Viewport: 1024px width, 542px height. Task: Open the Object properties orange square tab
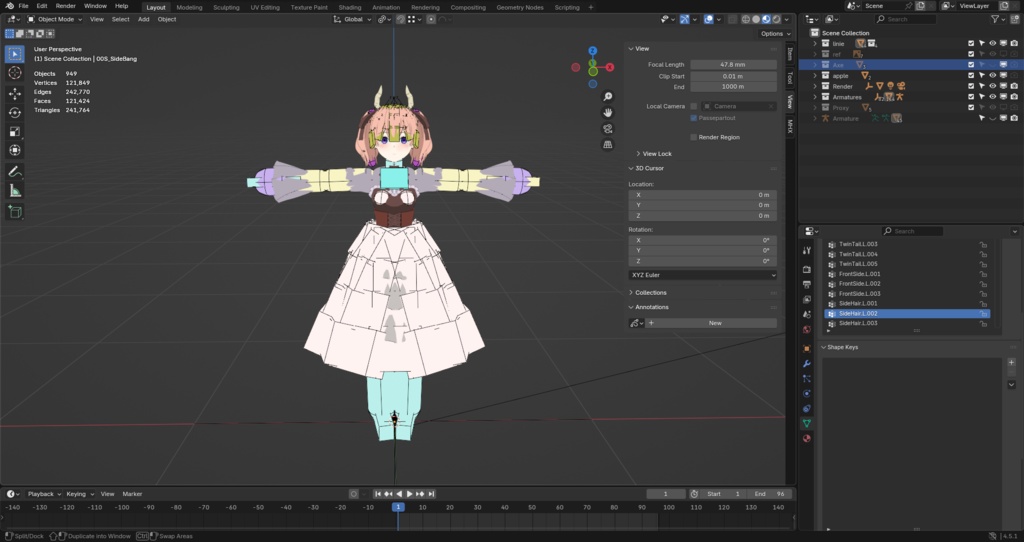[807, 349]
